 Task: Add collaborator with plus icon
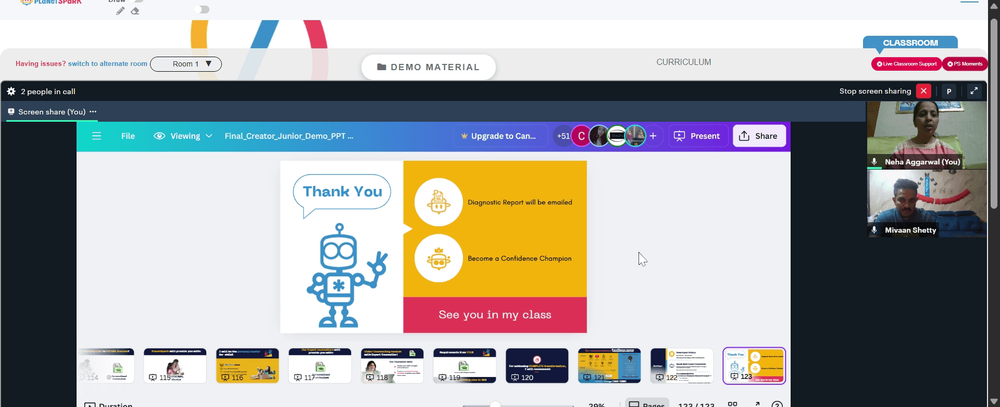pos(652,136)
